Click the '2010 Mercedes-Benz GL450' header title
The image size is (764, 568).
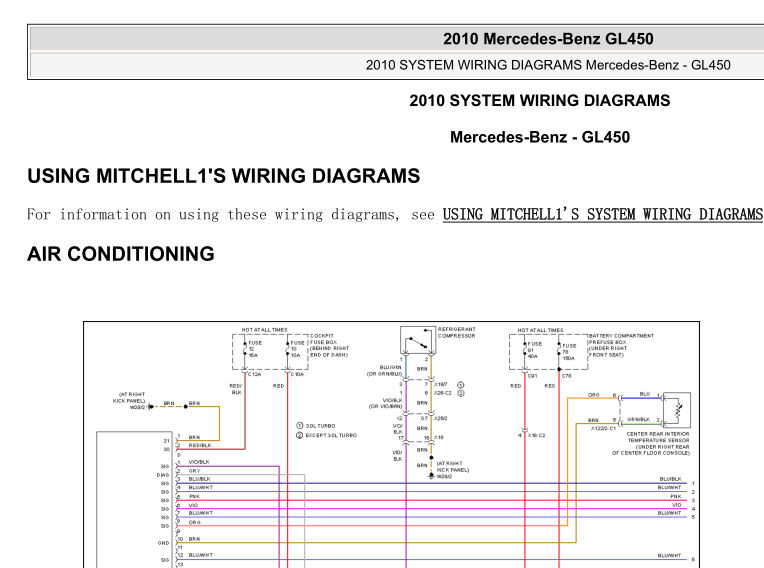548,39
